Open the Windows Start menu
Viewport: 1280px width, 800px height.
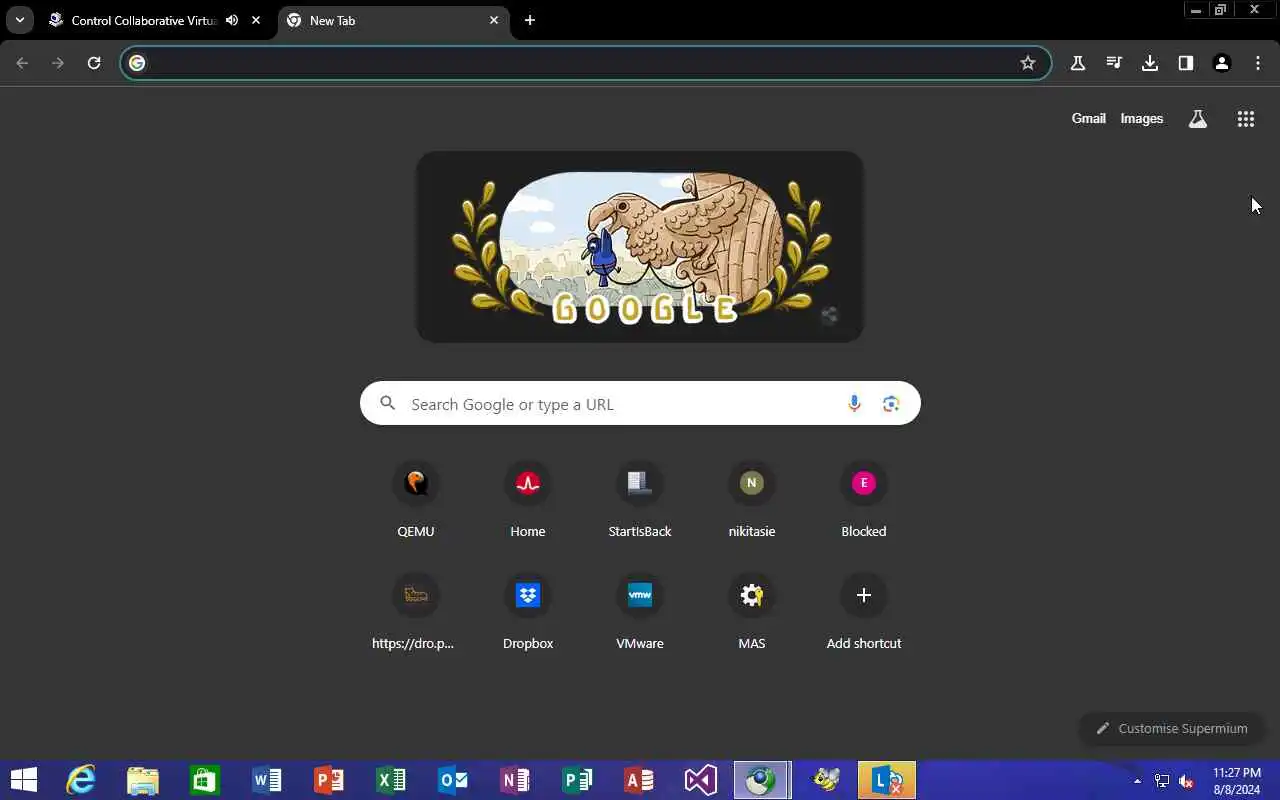point(24,780)
